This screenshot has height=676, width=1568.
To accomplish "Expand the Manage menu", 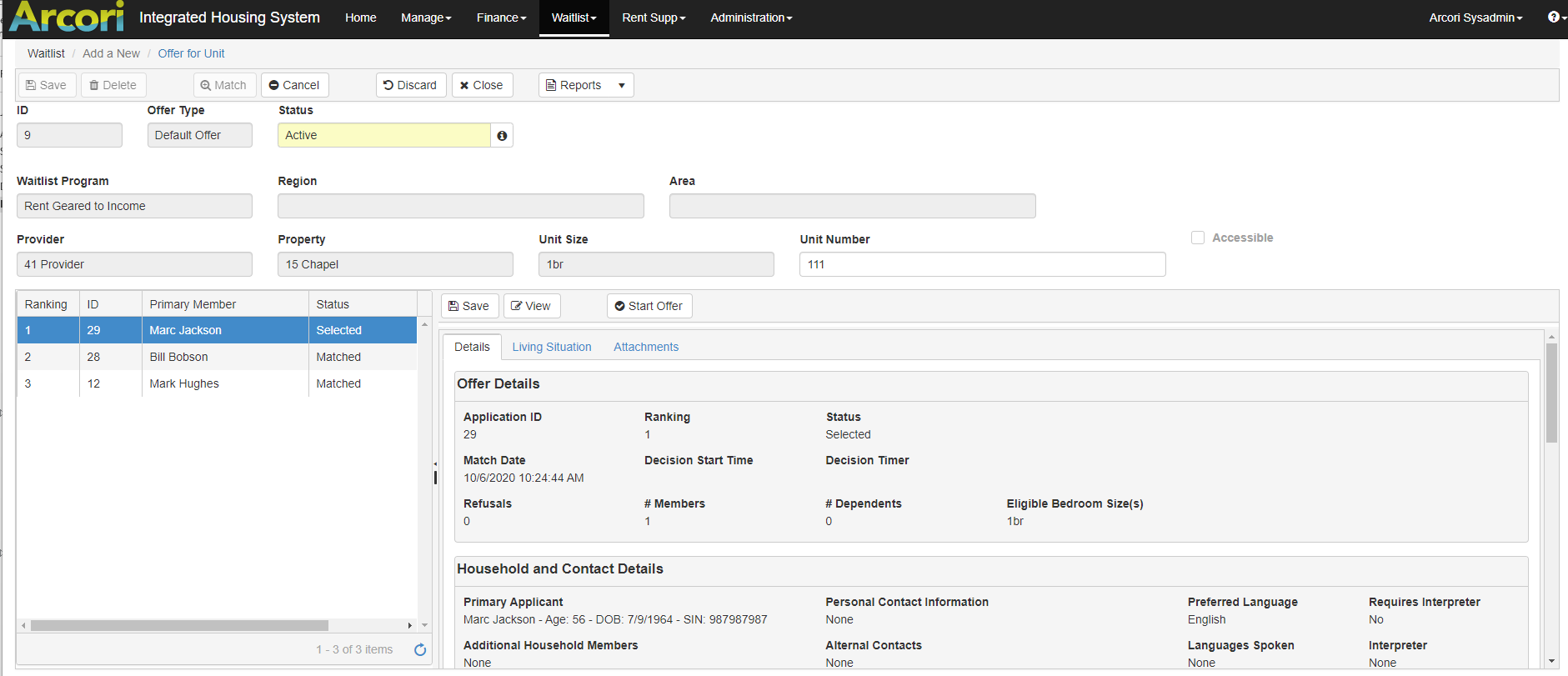I will (426, 18).
